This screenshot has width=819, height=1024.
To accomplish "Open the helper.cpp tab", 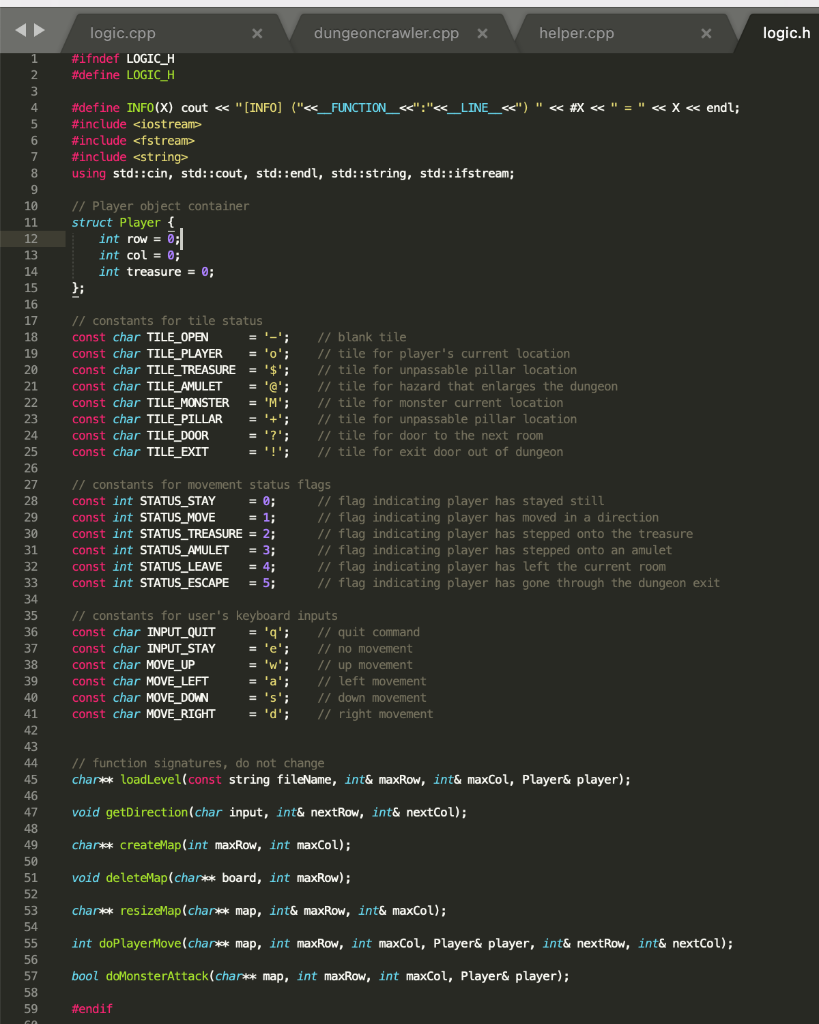I will tap(577, 32).
